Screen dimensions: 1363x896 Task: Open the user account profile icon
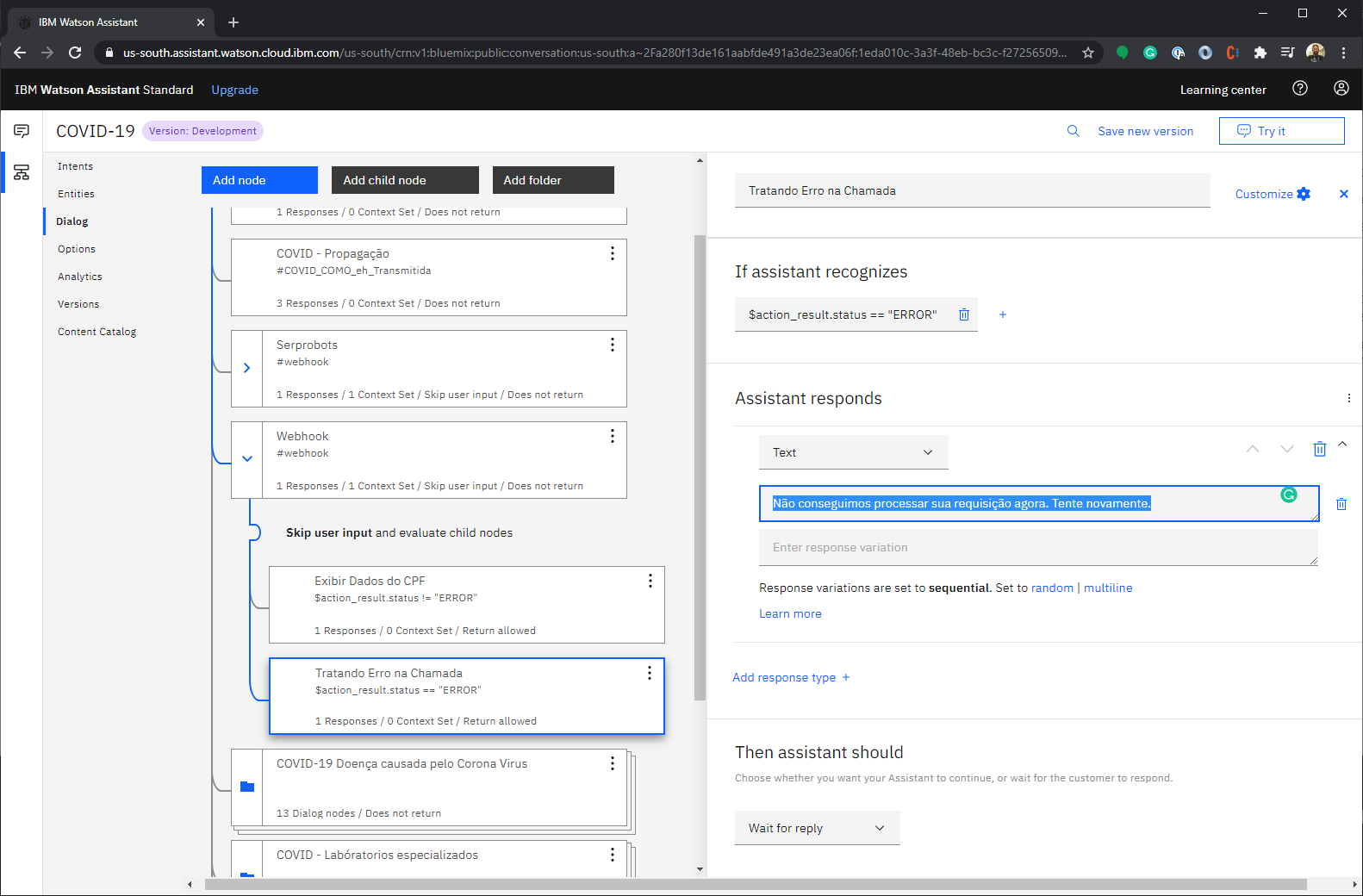(x=1341, y=88)
